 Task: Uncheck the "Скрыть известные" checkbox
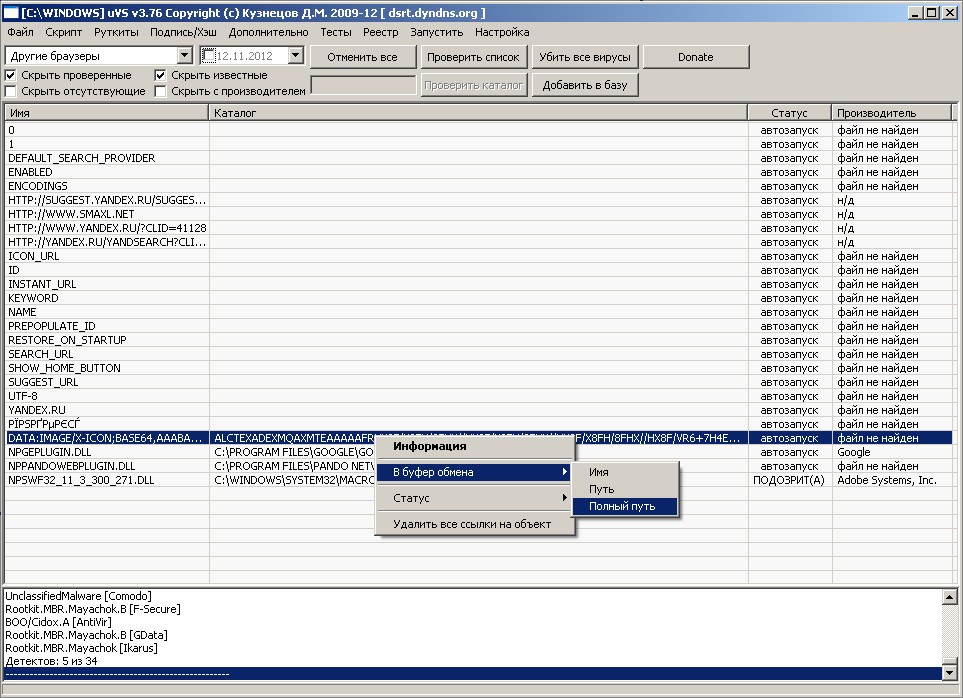tap(160, 75)
